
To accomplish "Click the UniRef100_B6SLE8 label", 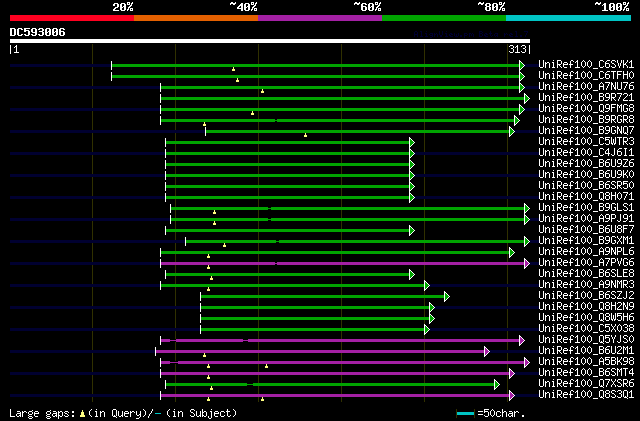I will tap(586, 274).
